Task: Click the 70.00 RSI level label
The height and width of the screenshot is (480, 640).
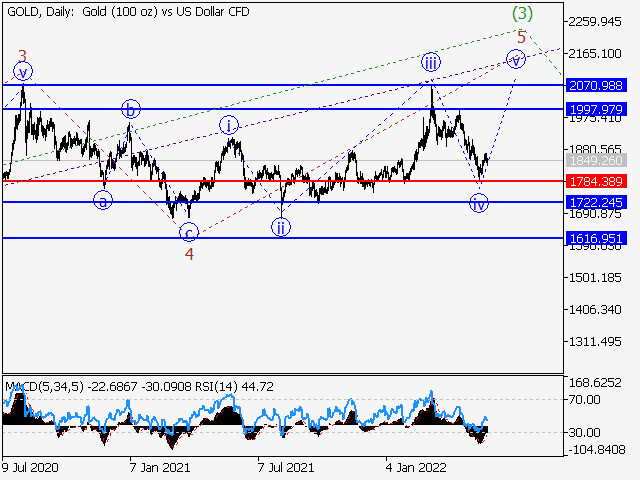Action: [x=584, y=399]
